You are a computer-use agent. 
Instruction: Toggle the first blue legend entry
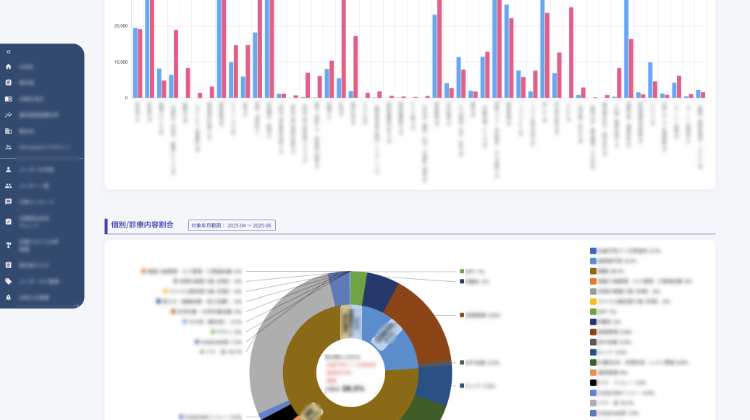pyautogui.click(x=593, y=251)
